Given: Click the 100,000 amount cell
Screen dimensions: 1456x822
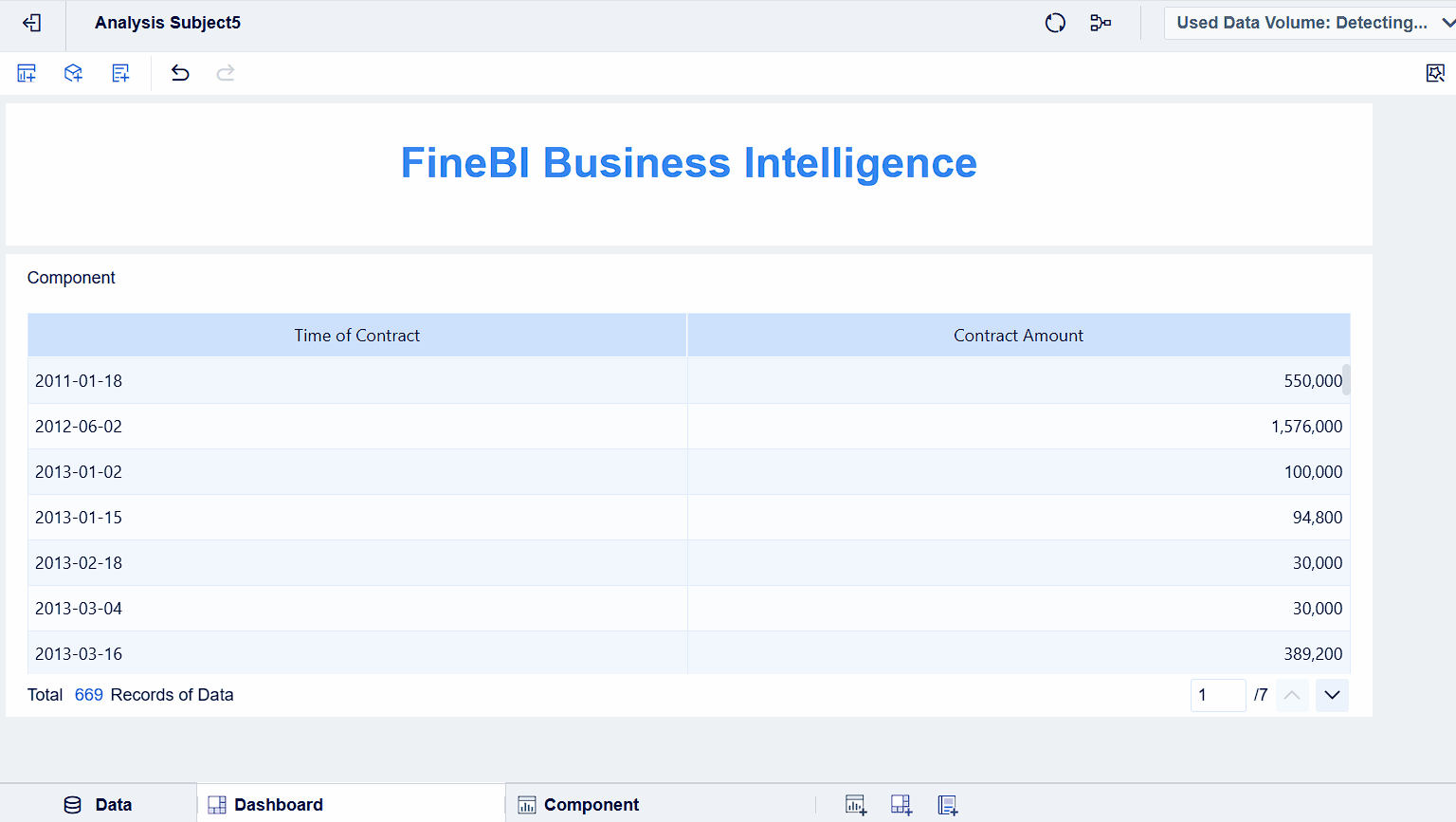Looking at the screenshot, I should [x=1018, y=472].
